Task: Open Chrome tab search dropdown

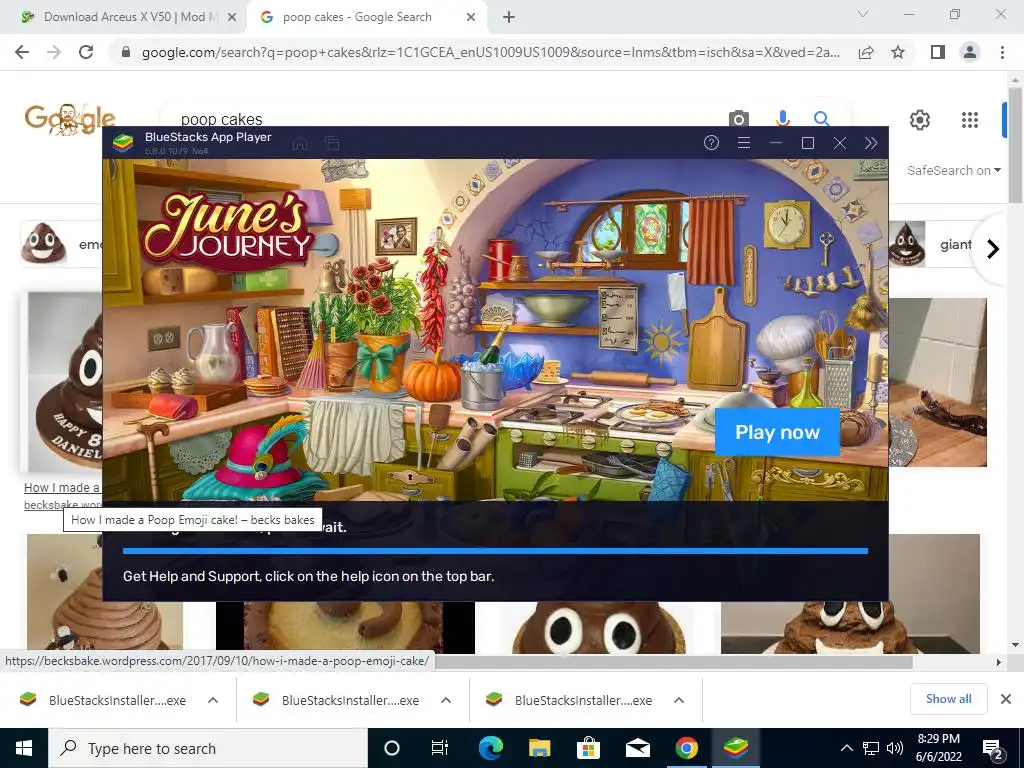Action: [863, 14]
